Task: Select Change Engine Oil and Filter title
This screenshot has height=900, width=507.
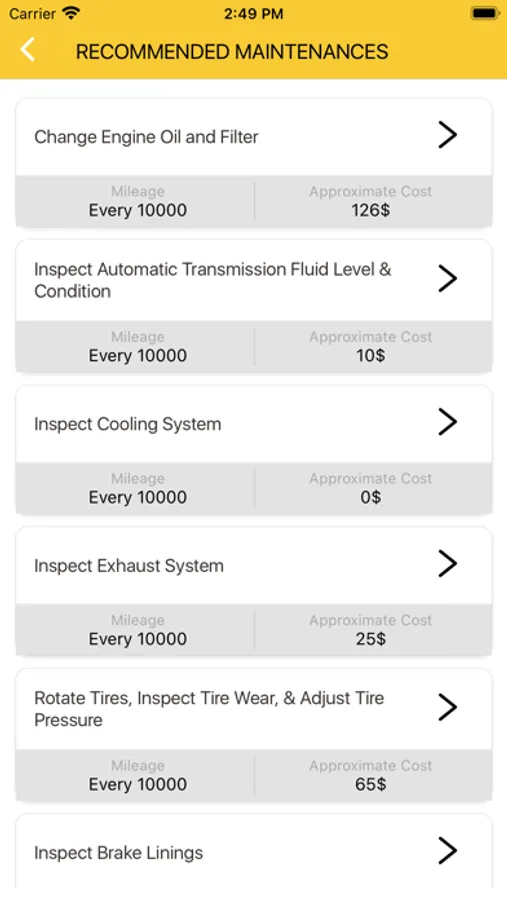Action: click(146, 137)
